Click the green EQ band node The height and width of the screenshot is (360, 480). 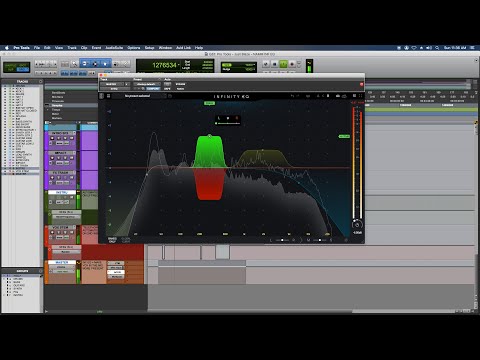click(210, 136)
